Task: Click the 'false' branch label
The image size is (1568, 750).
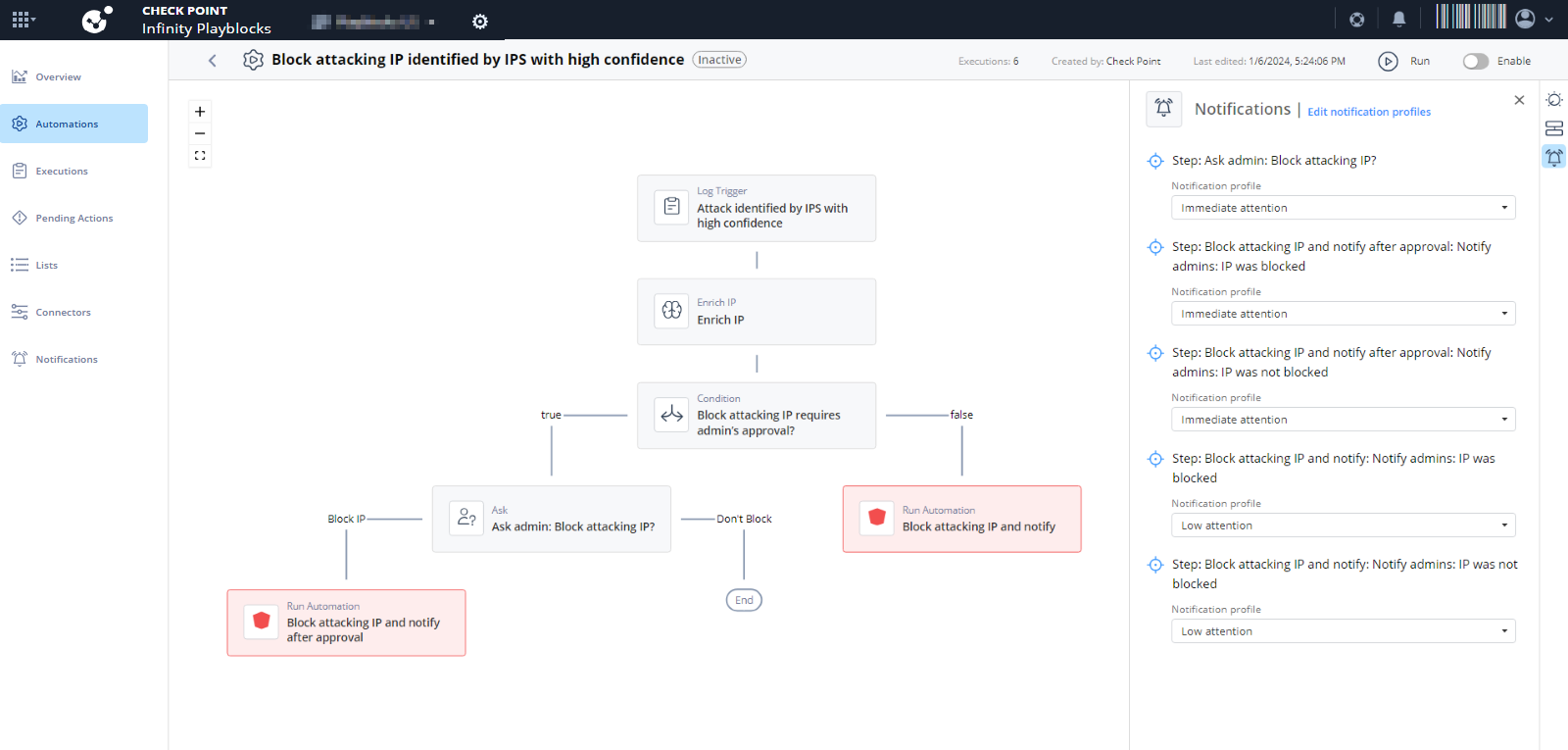Action: tap(961, 415)
